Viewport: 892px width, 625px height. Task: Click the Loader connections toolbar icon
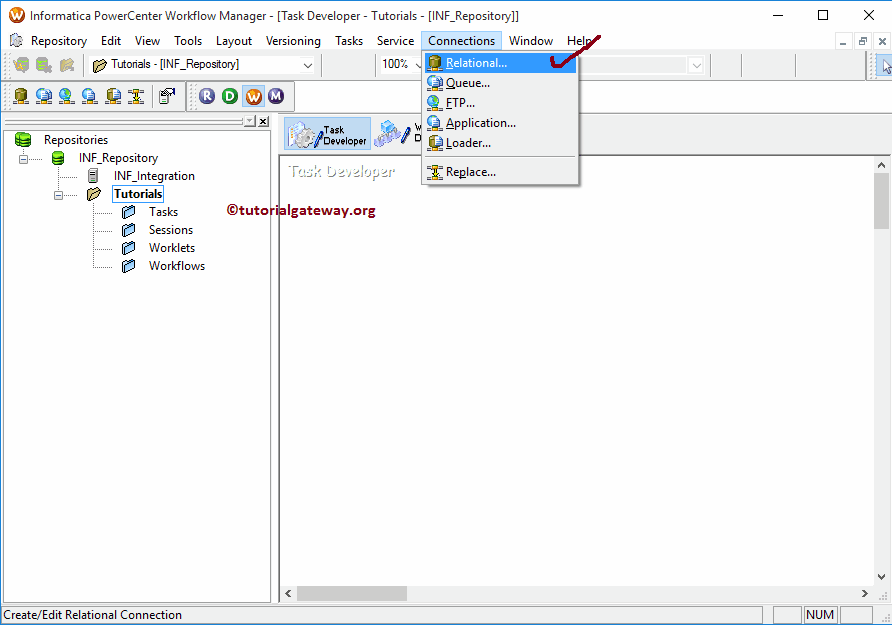pos(113,96)
